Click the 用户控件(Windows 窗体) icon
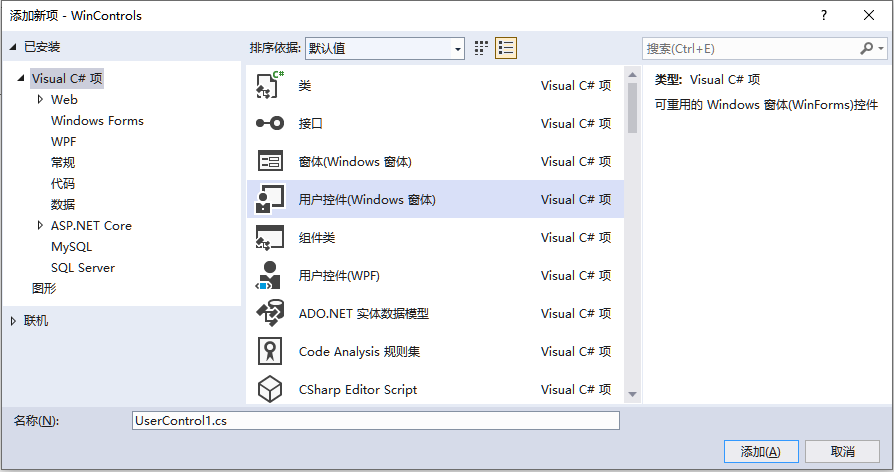Screen dimensions: 894x472 270,199
